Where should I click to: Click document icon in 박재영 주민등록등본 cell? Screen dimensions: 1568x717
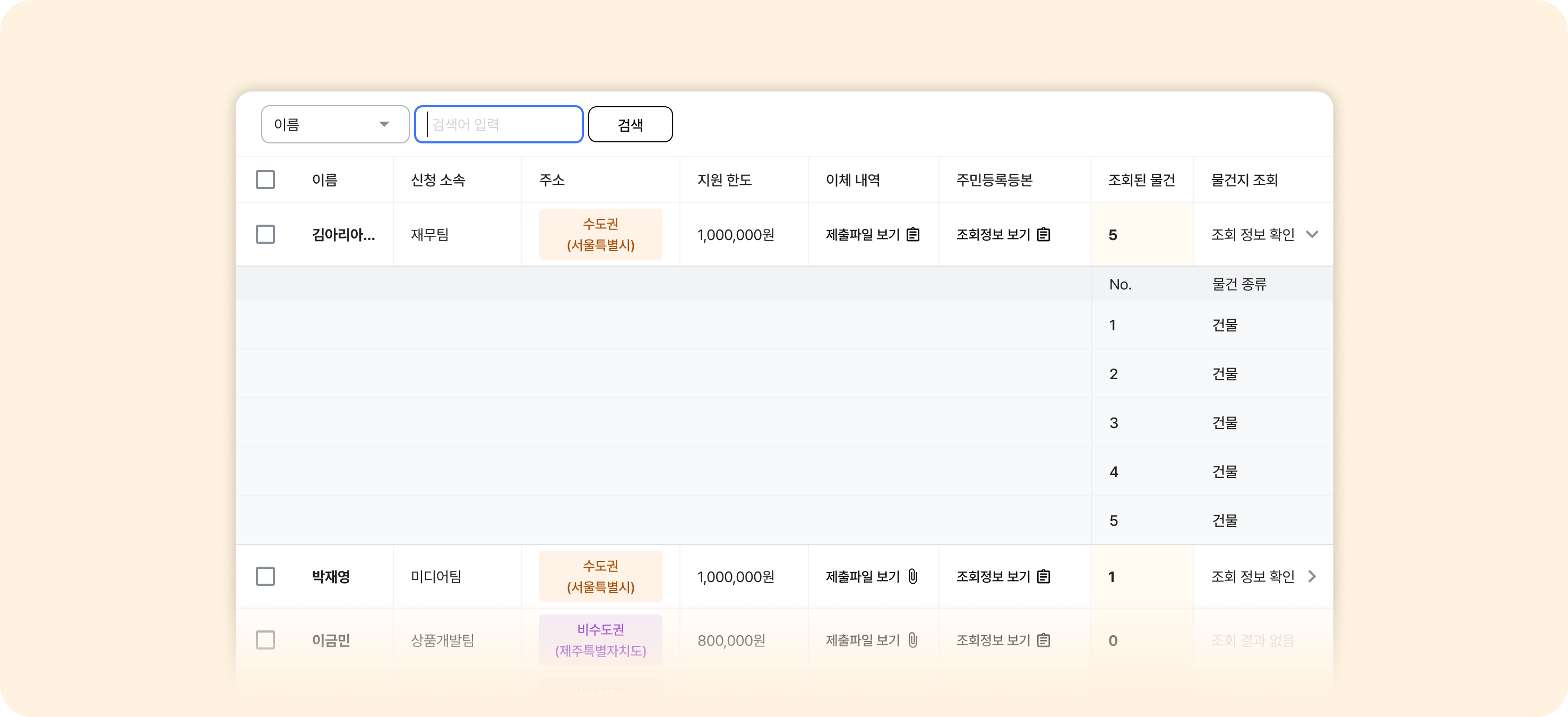pos(1044,576)
